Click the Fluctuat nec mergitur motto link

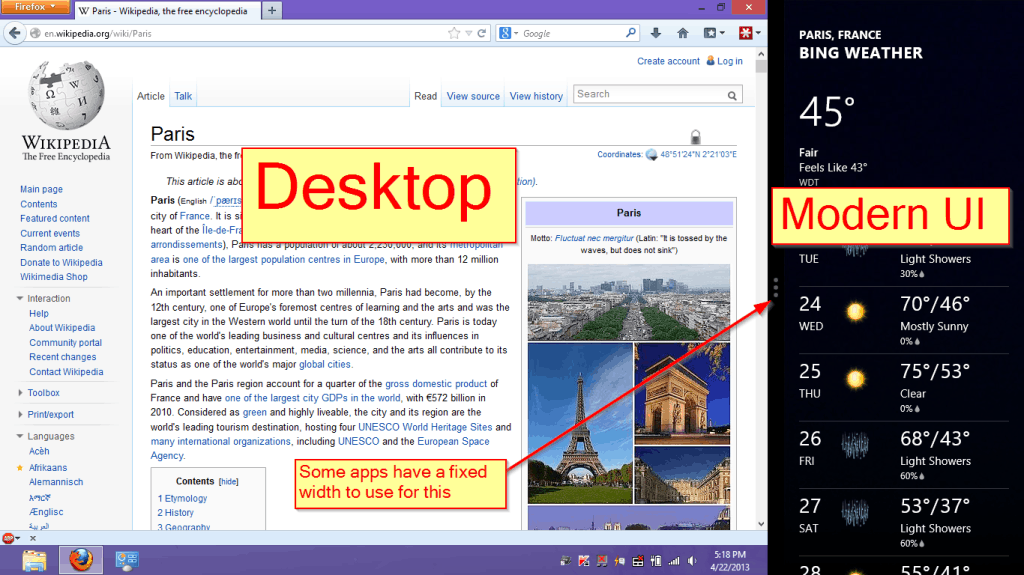pos(594,238)
